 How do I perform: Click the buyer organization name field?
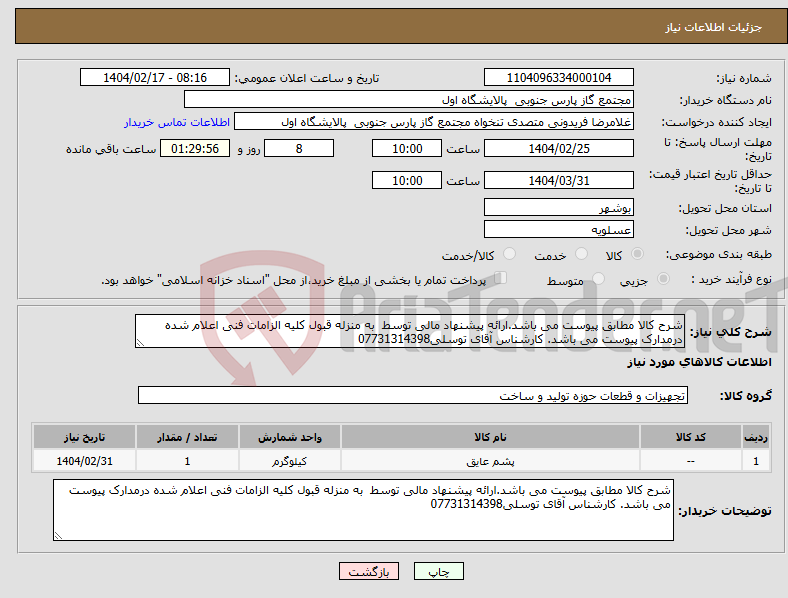[409, 99]
